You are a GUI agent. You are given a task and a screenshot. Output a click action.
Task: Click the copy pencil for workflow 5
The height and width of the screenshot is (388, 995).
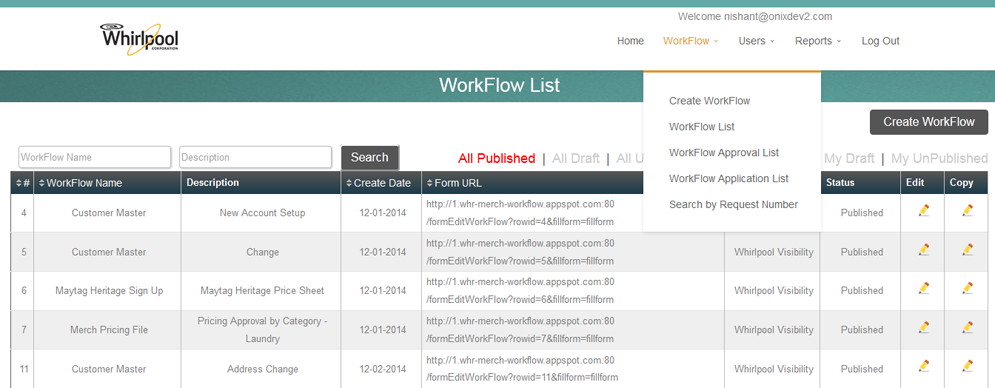tap(967, 250)
